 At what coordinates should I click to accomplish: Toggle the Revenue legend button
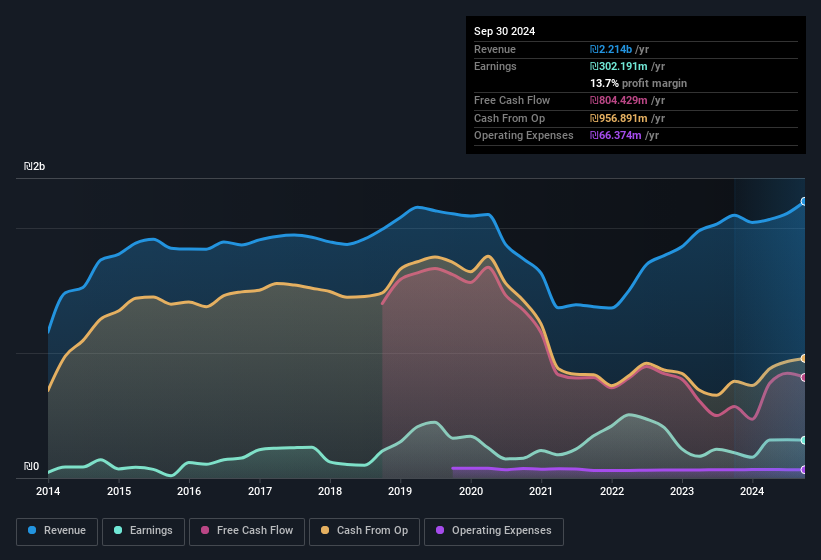pos(57,532)
